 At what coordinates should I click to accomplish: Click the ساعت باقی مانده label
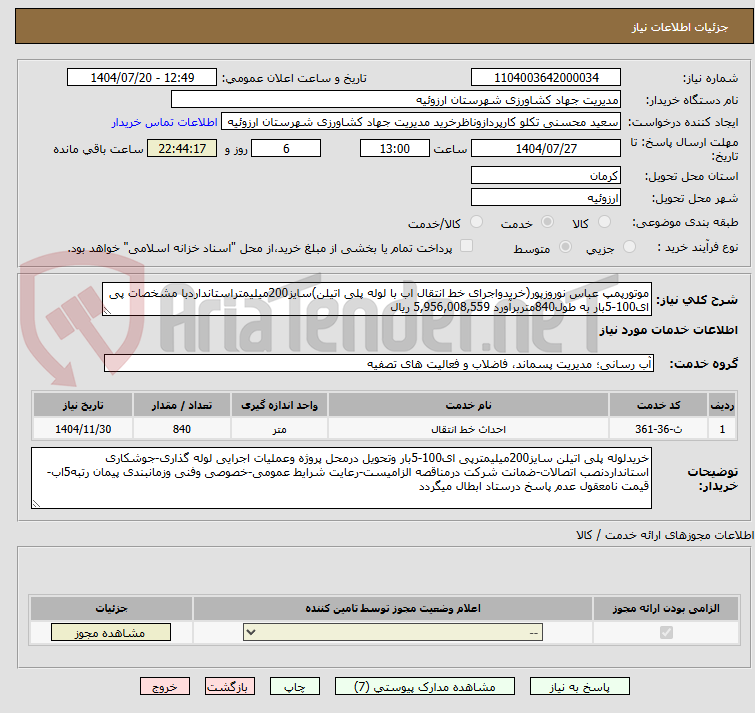[98, 149]
